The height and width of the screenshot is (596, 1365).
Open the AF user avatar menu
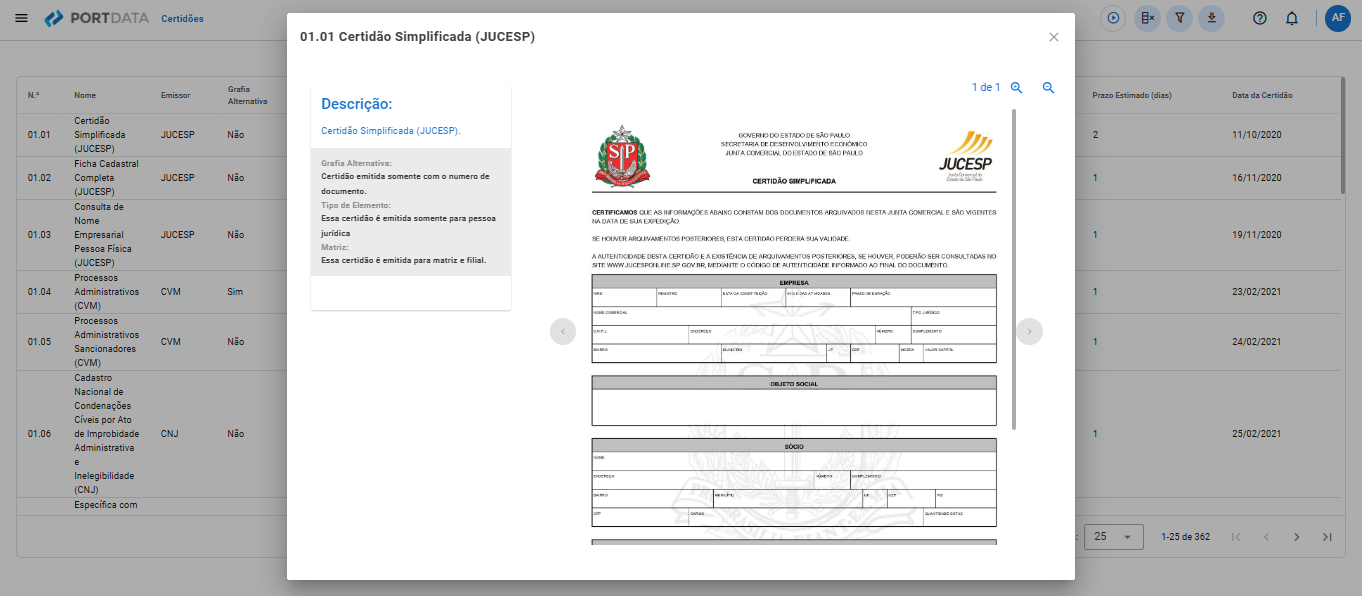pyautogui.click(x=1338, y=18)
